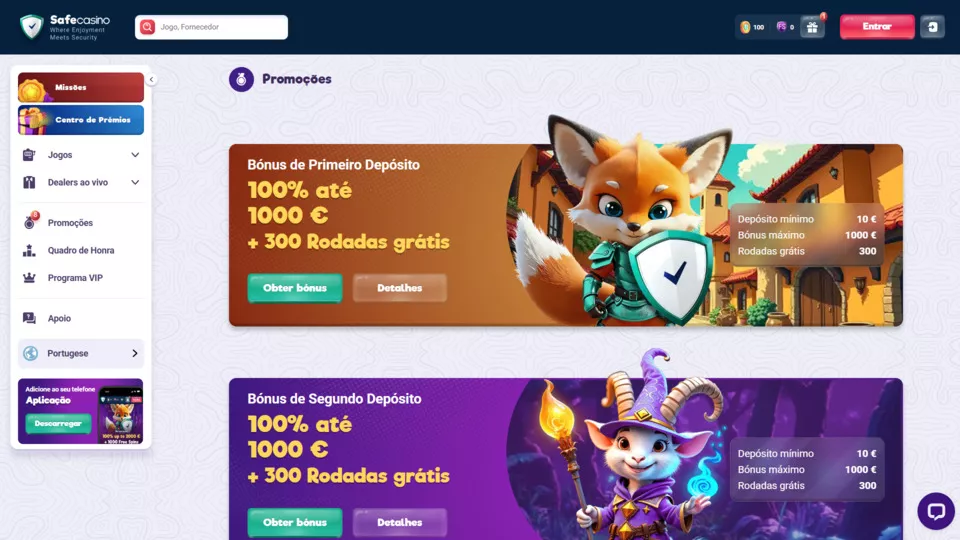960x540 pixels.
Task: Click the Programa VIP crown icon
Action: point(29,278)
